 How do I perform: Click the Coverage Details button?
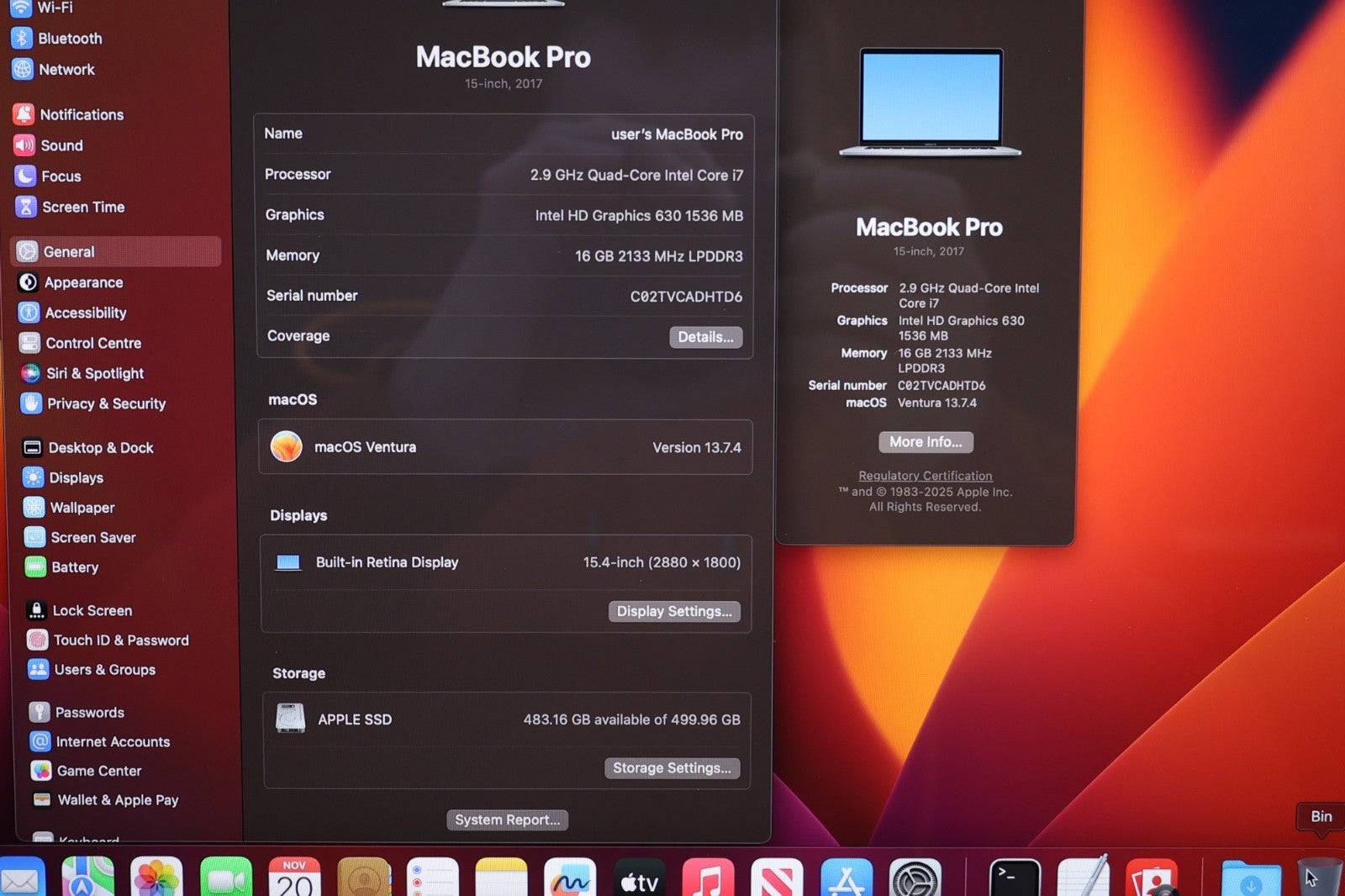[705, 337]
